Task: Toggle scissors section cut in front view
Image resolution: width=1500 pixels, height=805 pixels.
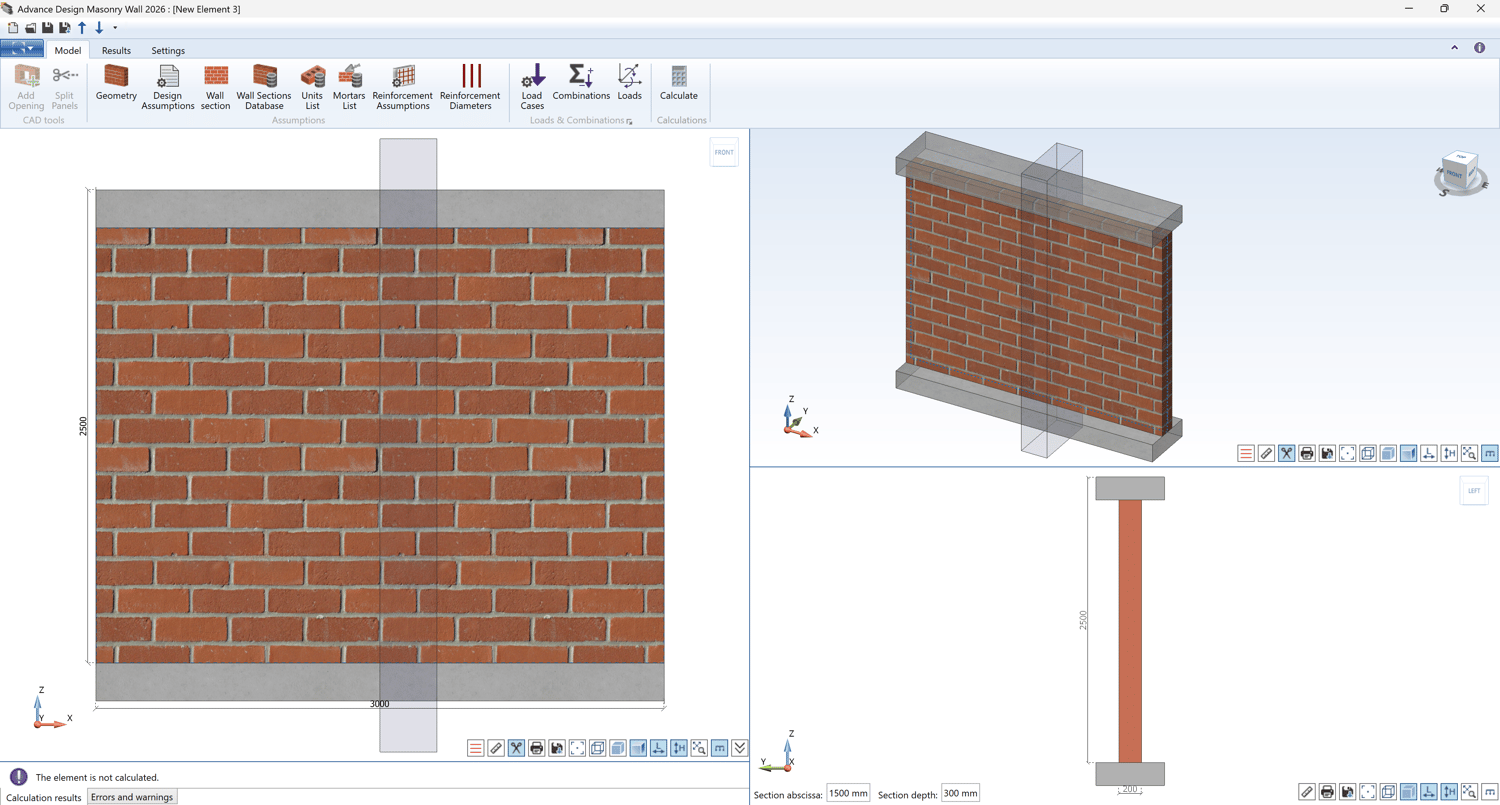Action: coord(516,748)
